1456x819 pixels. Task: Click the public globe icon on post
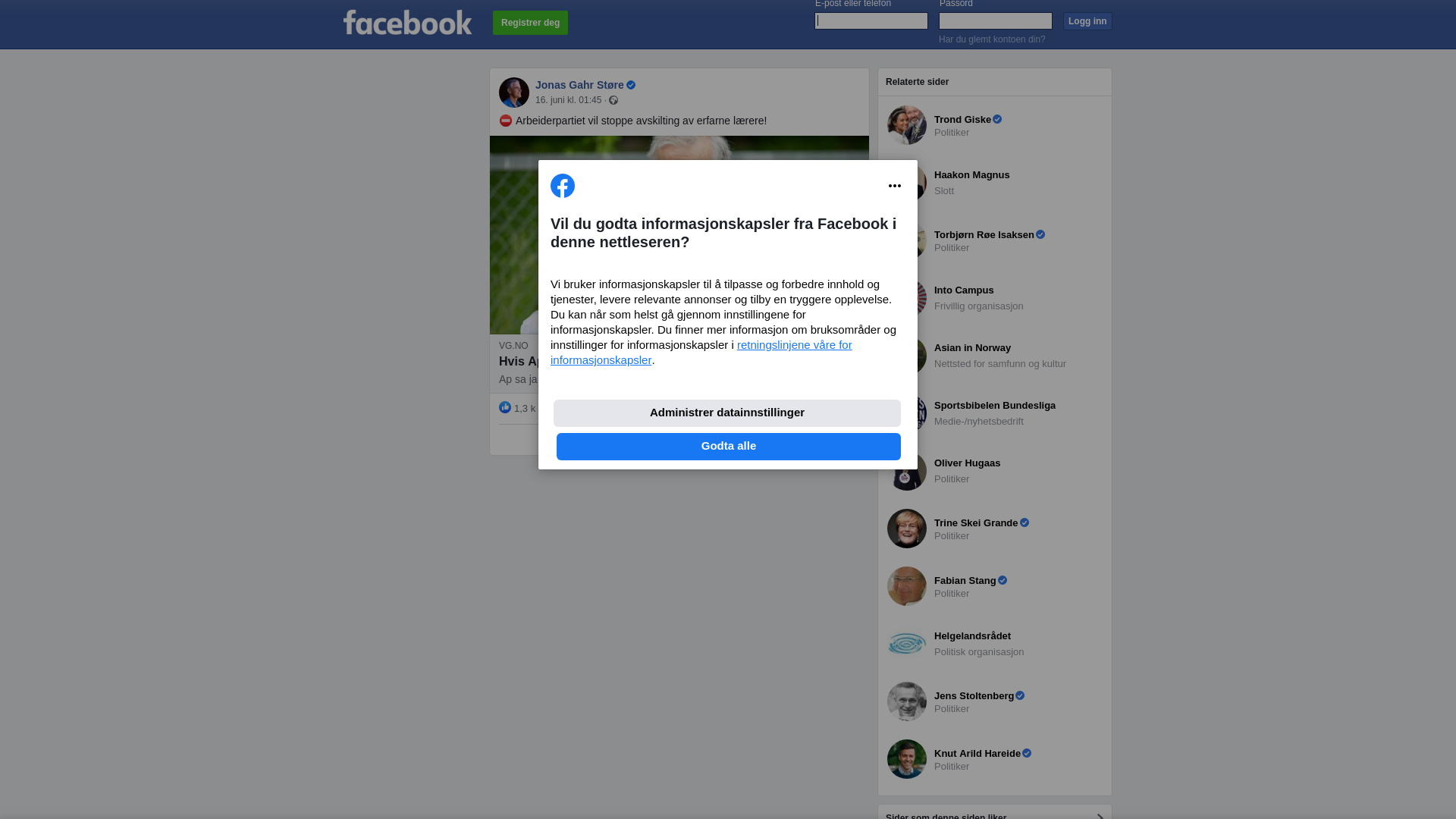(613, 100)
